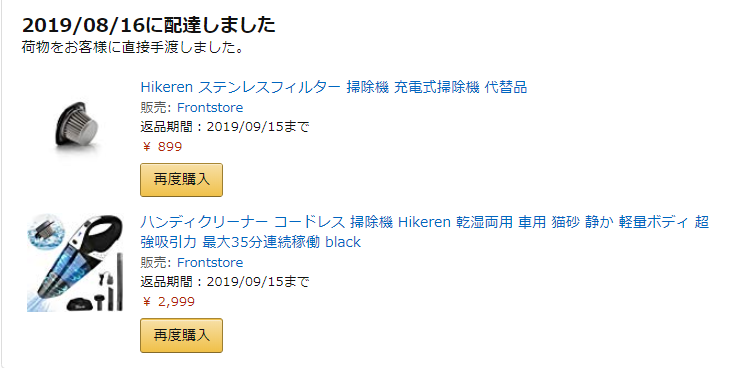Image resolution: width=748 pixels, height=368 pixels.
Task: Click the 荷物をお客様に直接手渡しました delivery note
Action: (x=133, y=48)
